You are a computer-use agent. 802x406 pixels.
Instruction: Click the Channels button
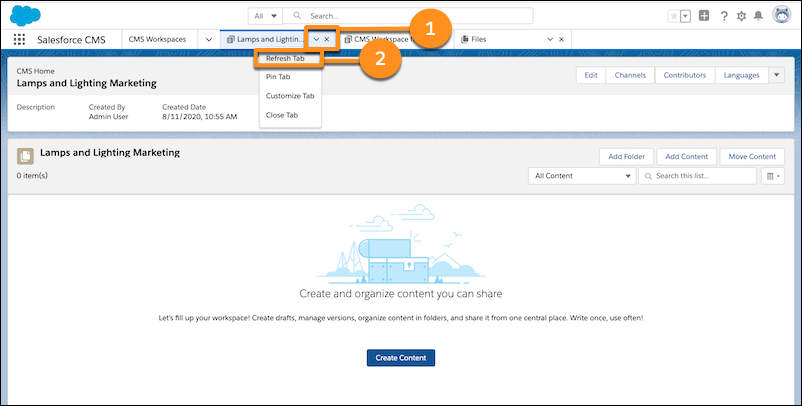coord(630,75)
